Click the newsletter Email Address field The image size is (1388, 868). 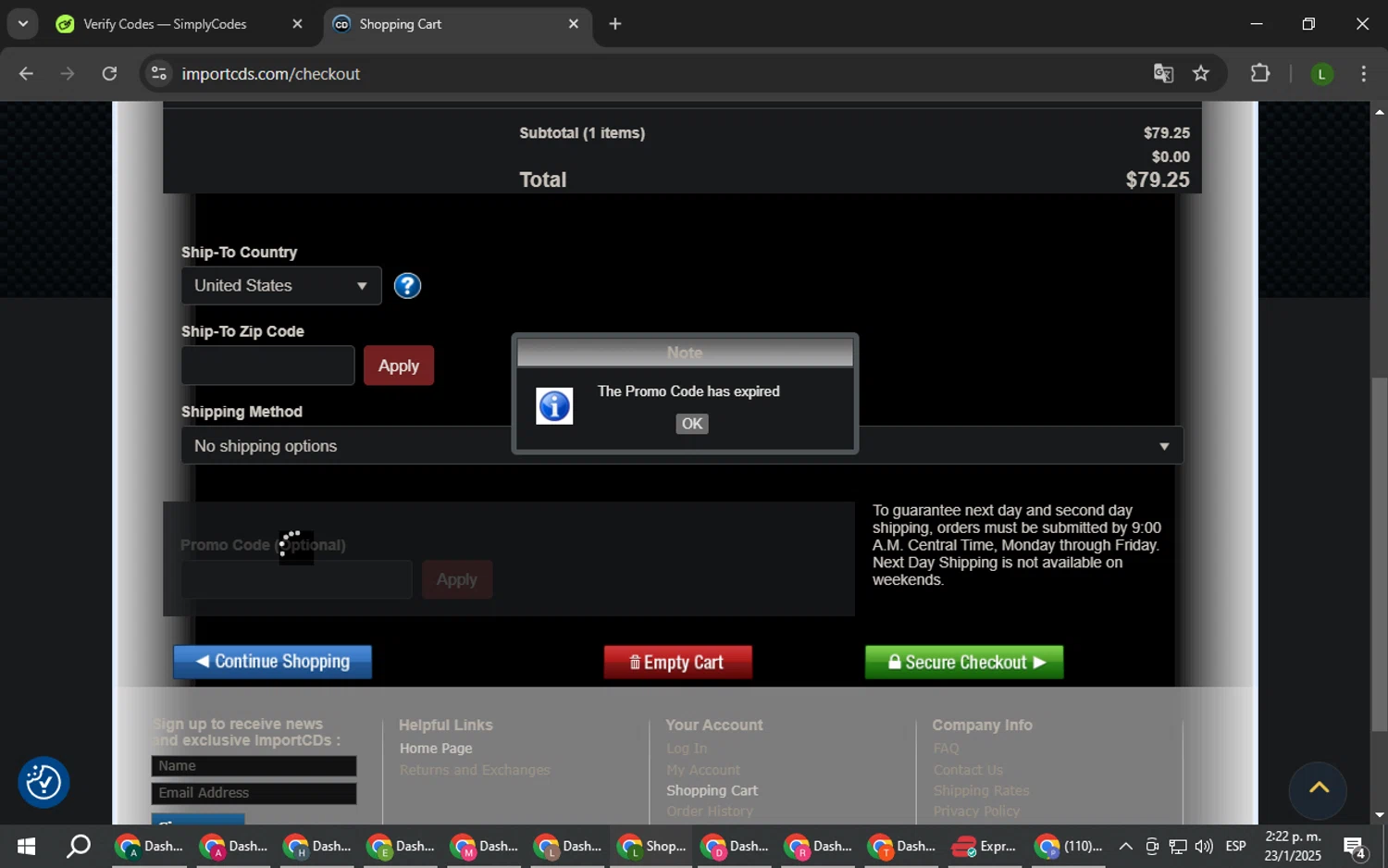pyautogui.click(x=254, y=793)
